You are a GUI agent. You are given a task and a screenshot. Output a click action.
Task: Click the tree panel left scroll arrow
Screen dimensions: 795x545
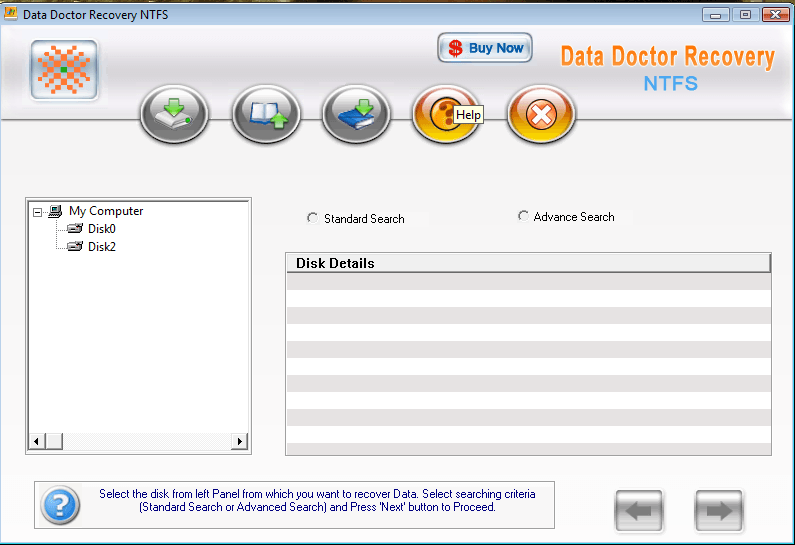tap(36, 441)
